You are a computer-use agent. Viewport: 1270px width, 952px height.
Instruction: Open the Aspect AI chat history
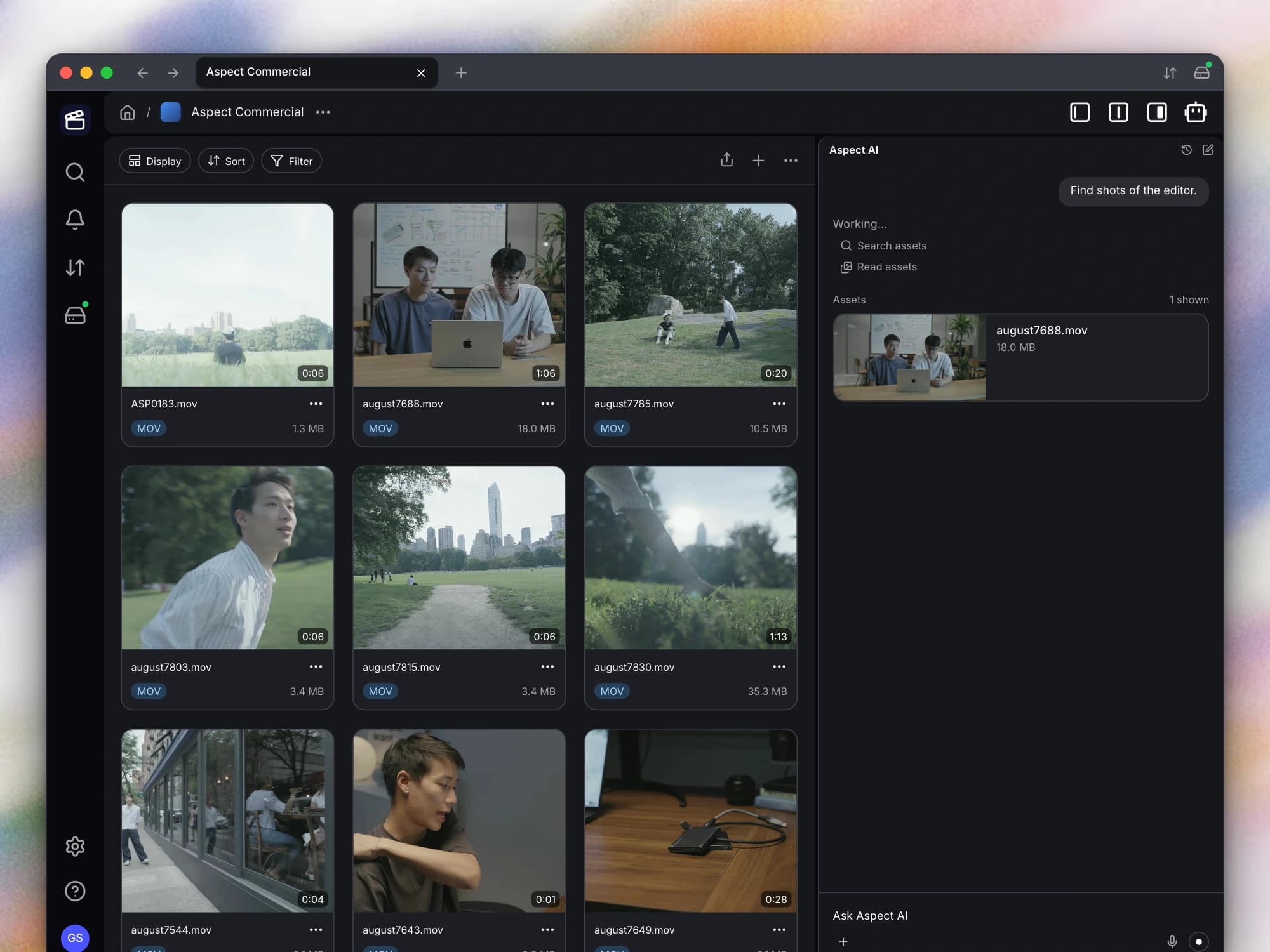pyautogui.click(x=1186, y=150)
